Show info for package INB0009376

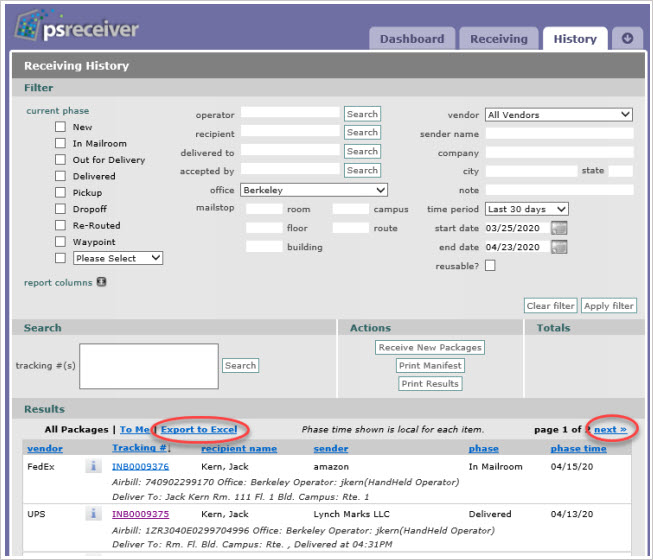pos(93,466)
